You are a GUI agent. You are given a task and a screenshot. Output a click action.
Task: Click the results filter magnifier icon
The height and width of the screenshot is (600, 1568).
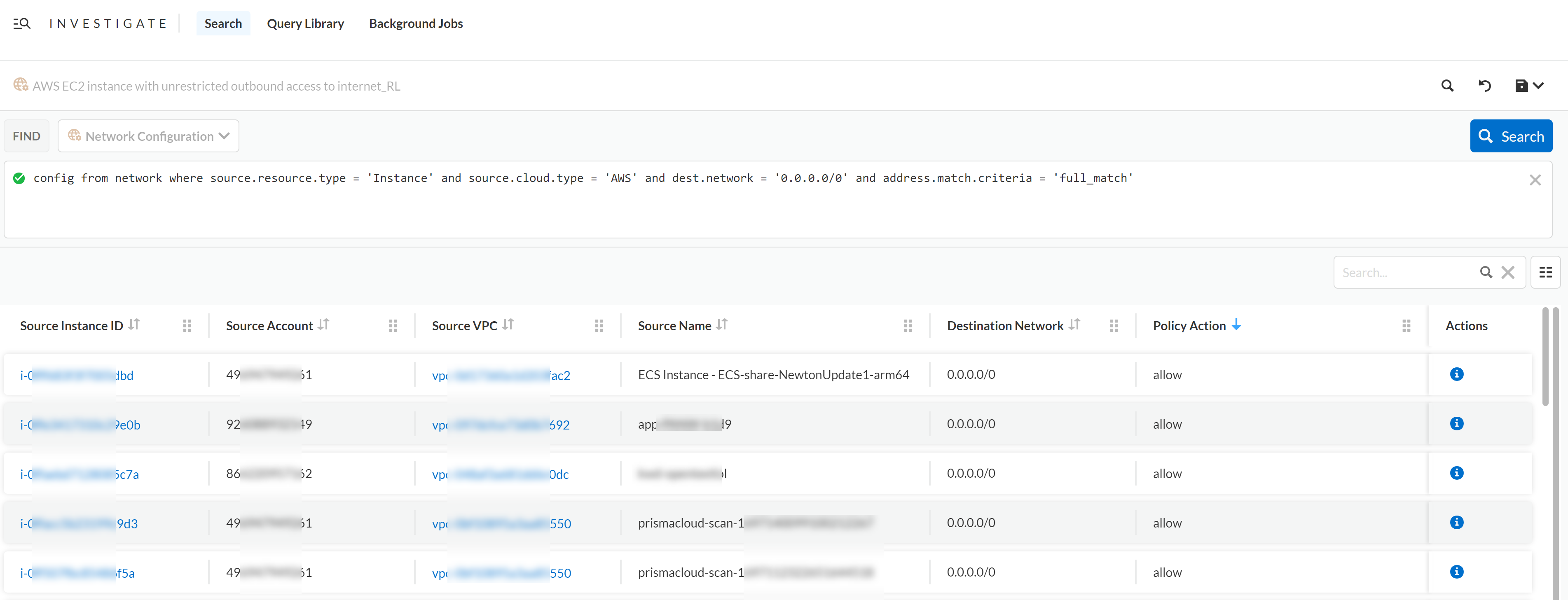coord(1486,273)
